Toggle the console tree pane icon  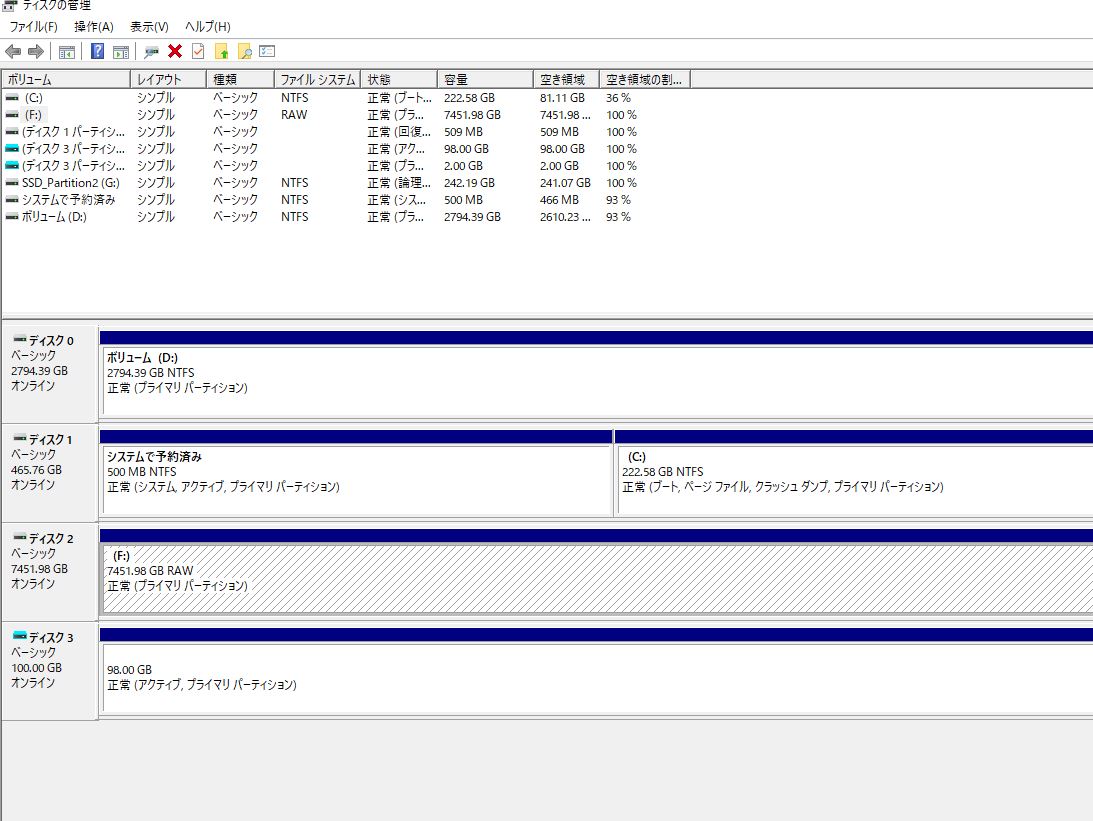67,51
